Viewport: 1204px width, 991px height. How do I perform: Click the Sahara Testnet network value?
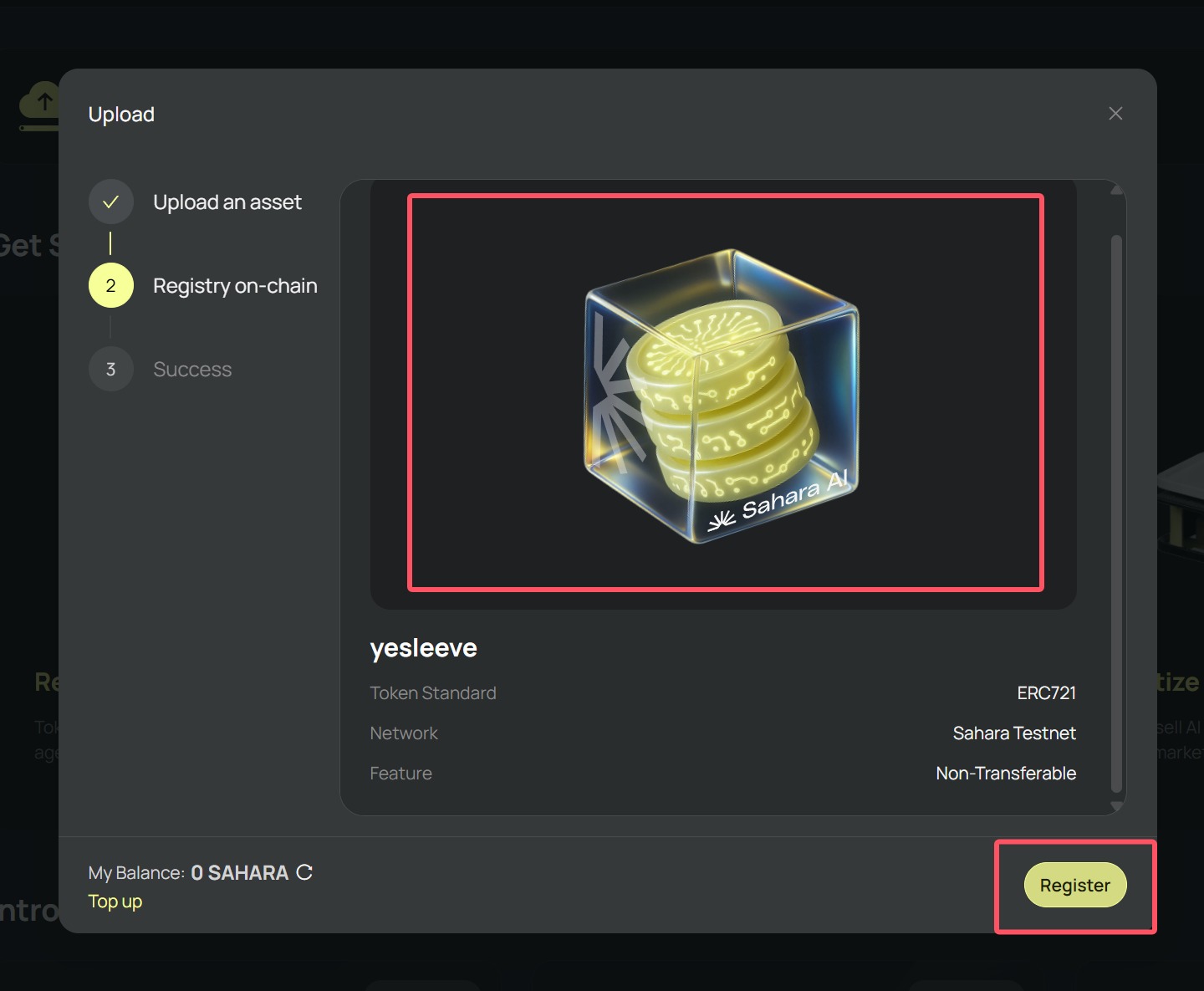[1014, 733]
